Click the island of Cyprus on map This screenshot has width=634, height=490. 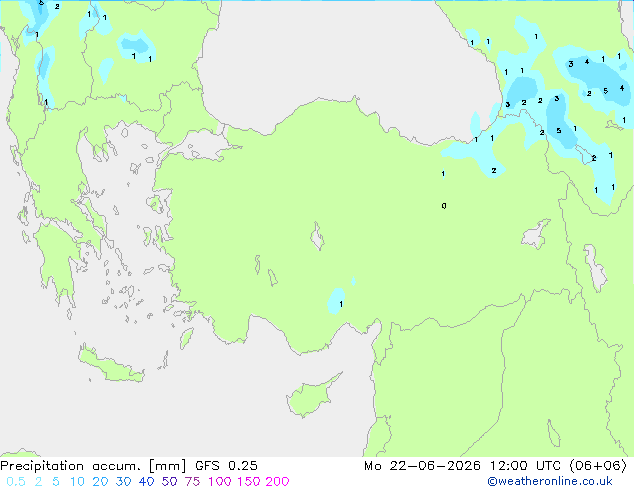pyautogui.click(x=312, y=398)
